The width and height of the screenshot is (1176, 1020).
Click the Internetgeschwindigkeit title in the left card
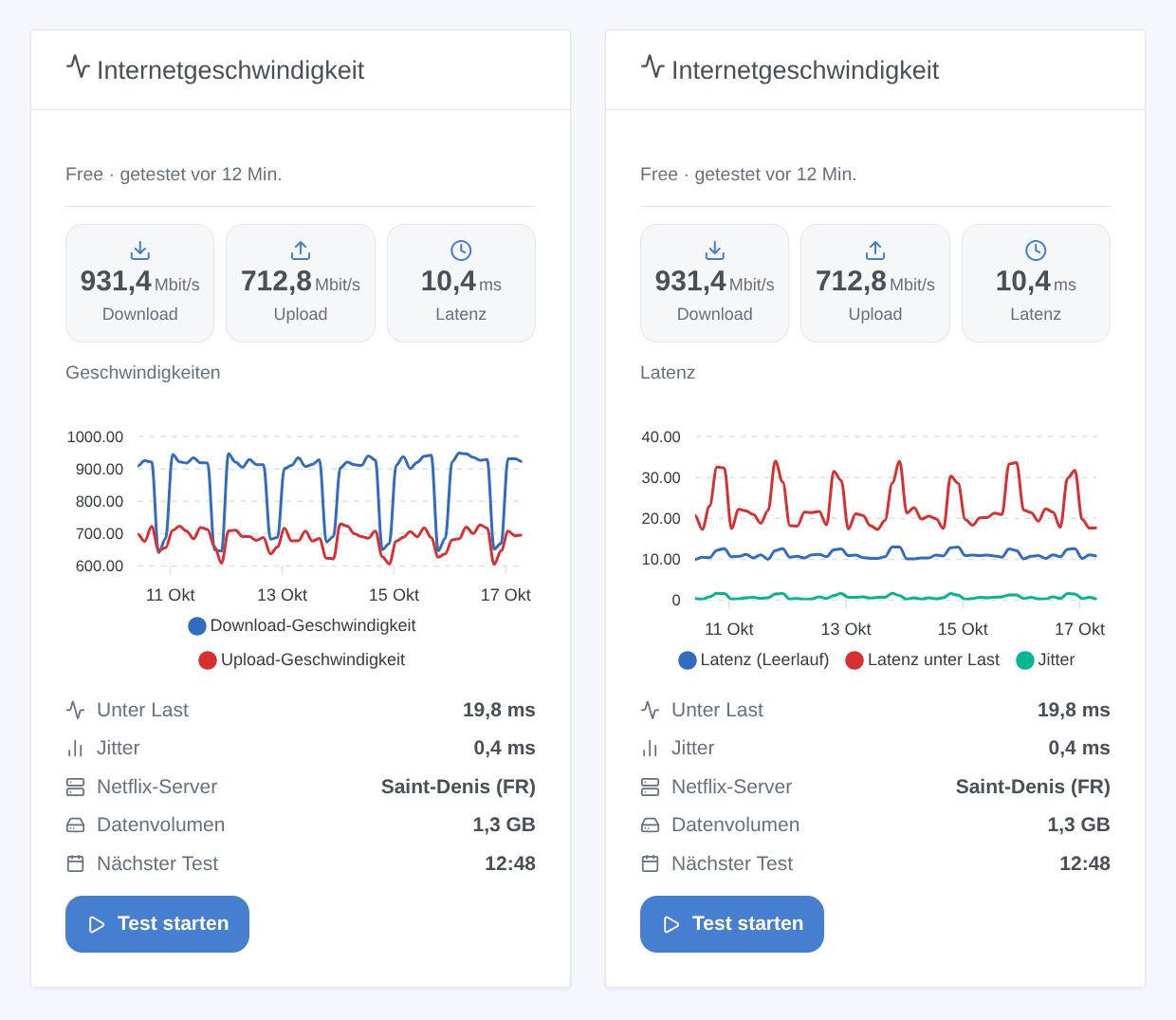tap(230, 70)
